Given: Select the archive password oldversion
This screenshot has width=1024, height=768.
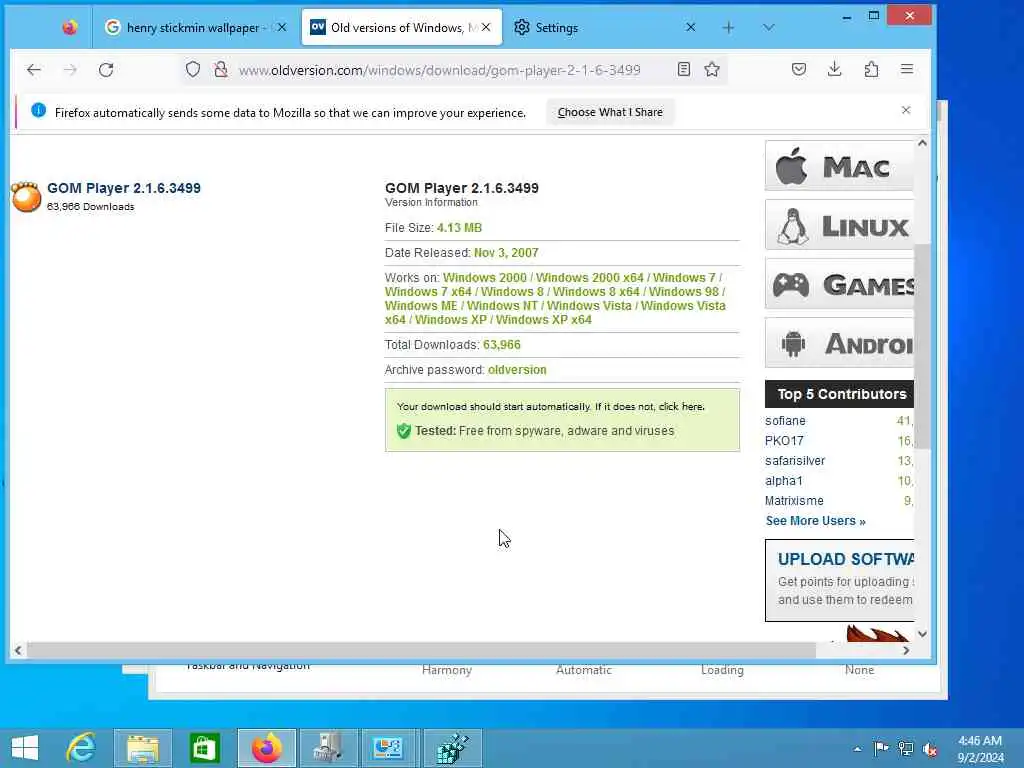Looking at the screenshot, I should (517, 370).
